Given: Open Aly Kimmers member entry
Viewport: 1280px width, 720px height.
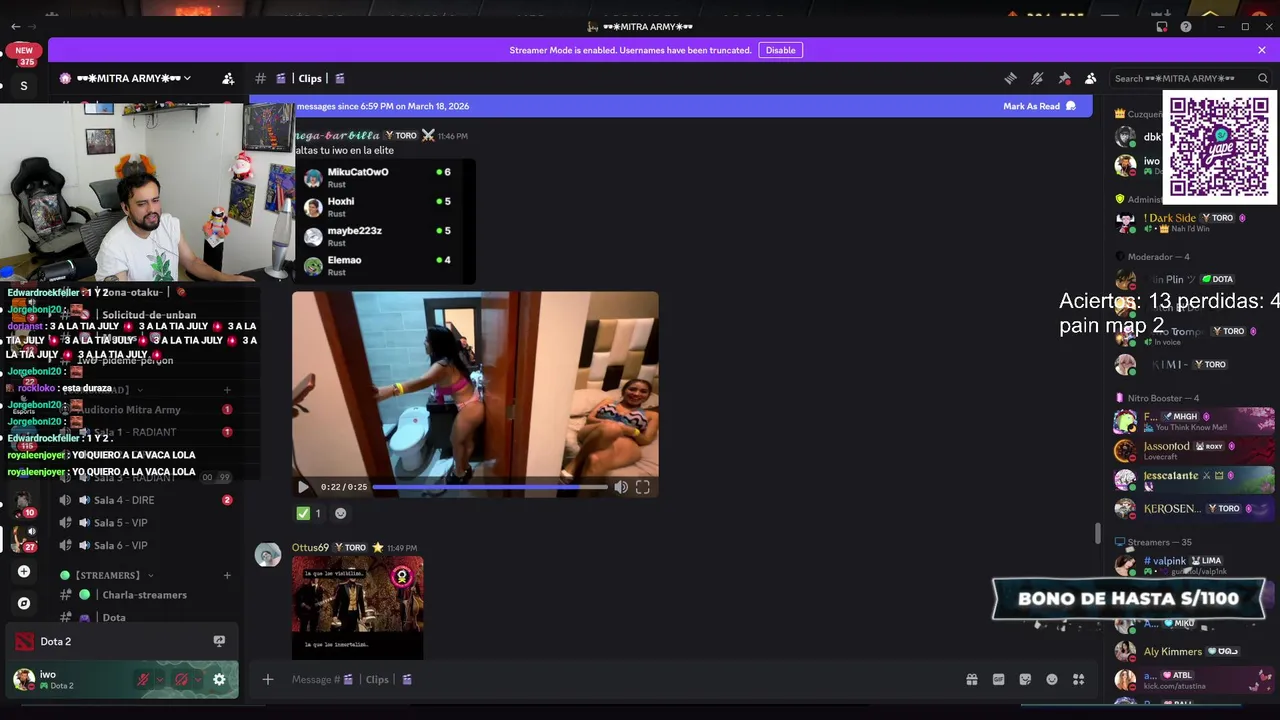Looking at the screenshot, I should pos(1194,651).
